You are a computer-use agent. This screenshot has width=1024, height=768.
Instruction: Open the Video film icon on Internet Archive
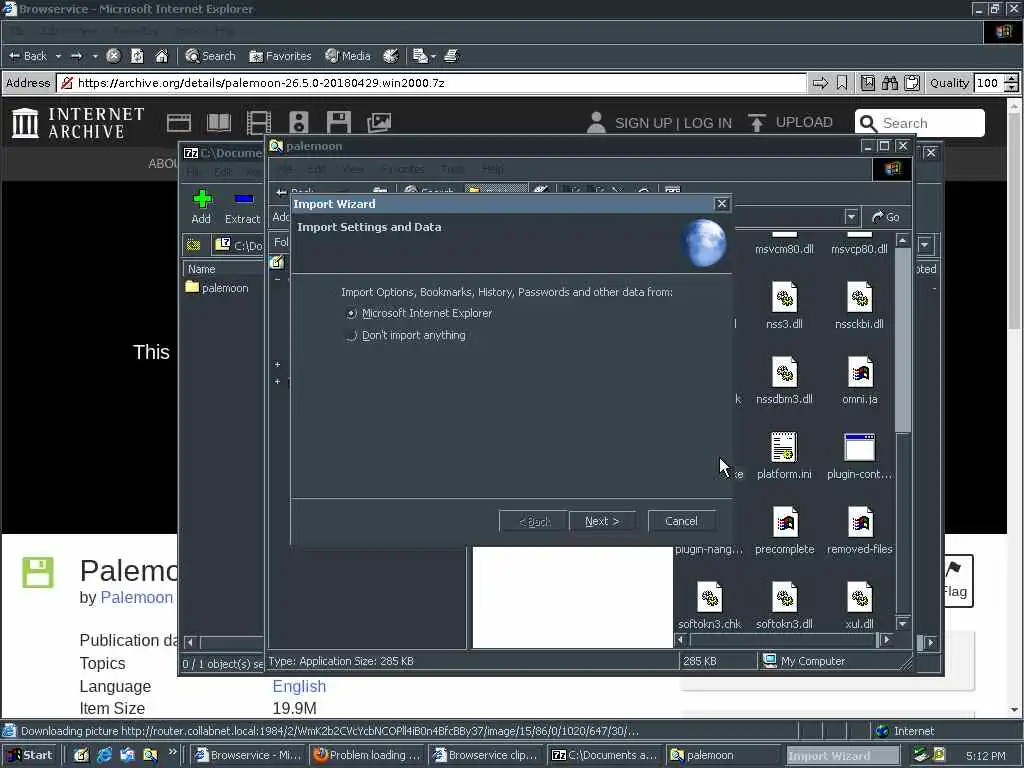(259, 123)
